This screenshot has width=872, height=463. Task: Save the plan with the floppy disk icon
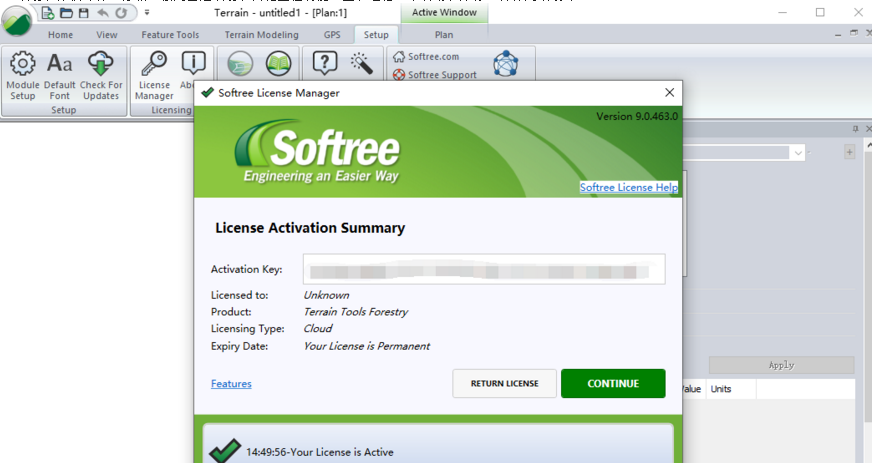click(x=83, y=12)
